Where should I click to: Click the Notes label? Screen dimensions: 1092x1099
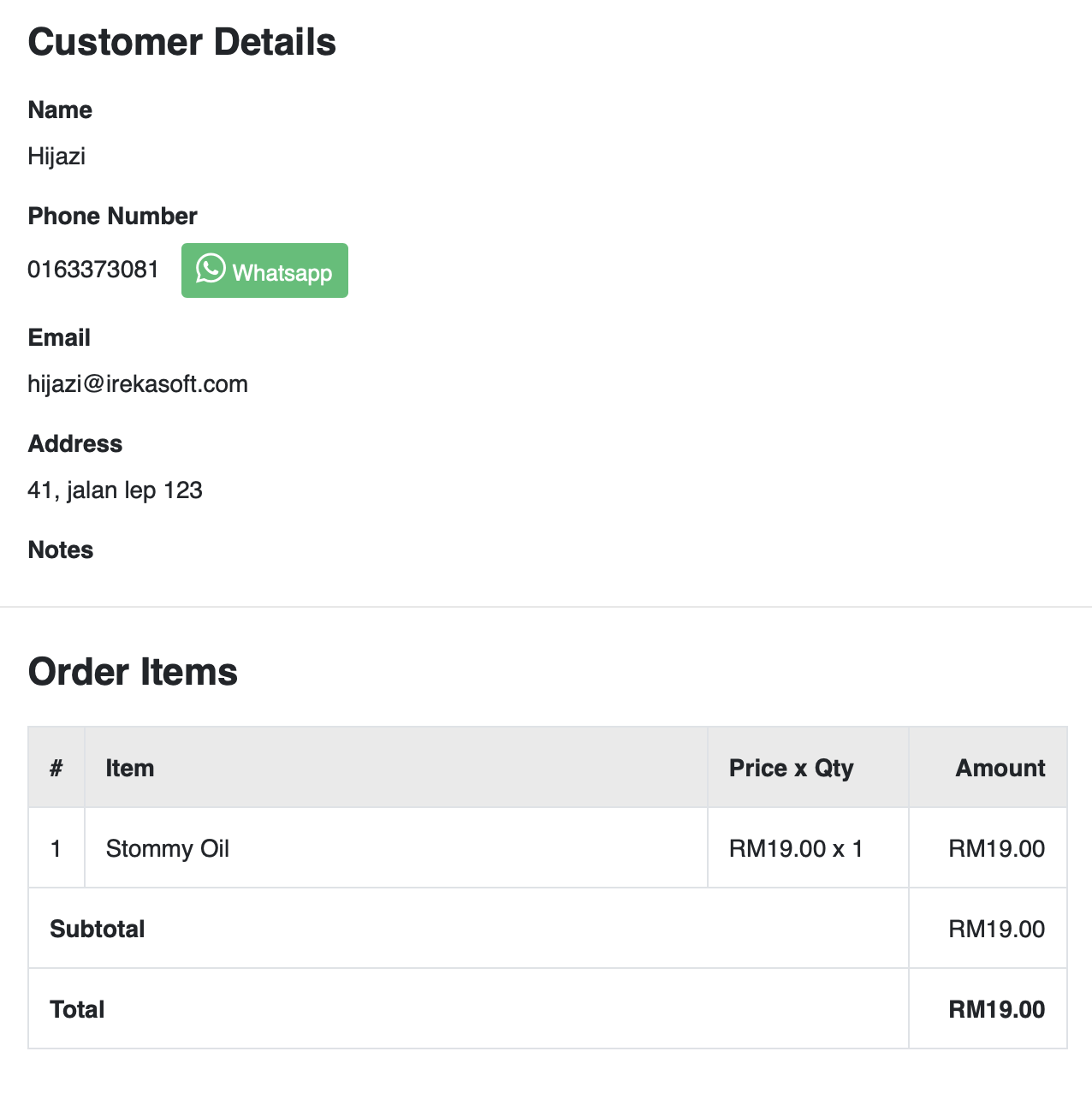[x=61, y=549]
